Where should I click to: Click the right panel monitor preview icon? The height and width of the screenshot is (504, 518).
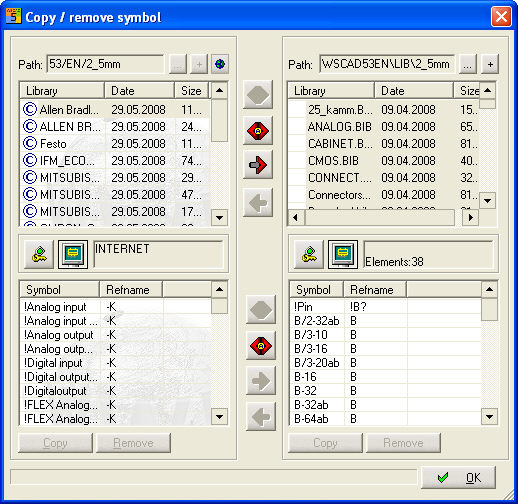coord(343,254)
